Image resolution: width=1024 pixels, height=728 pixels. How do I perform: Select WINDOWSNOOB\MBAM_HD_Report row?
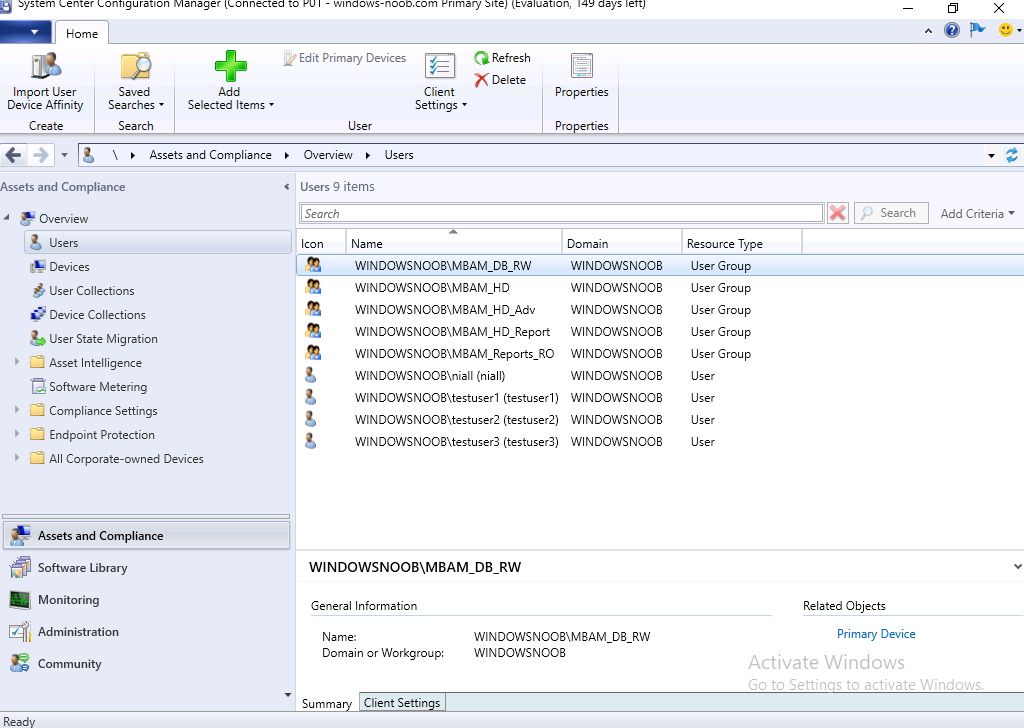coord(660,332)
